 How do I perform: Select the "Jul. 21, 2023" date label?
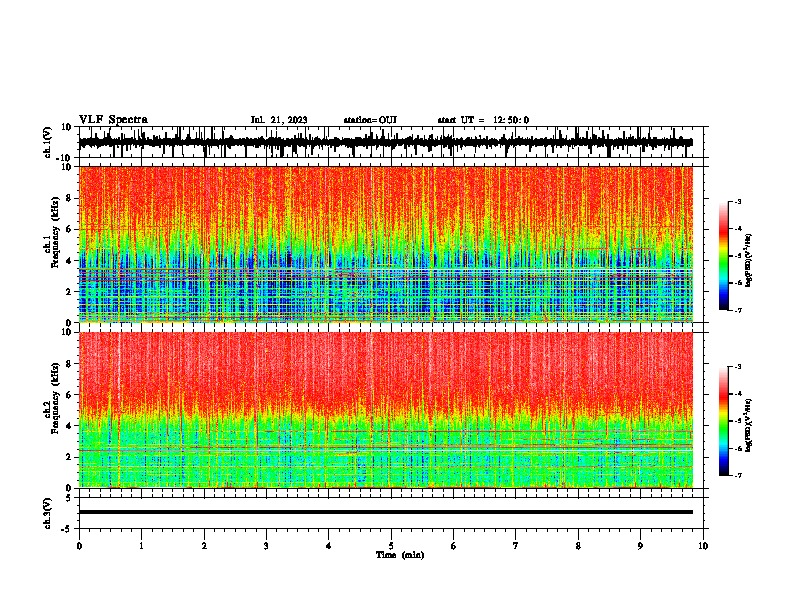pos(279,120)
